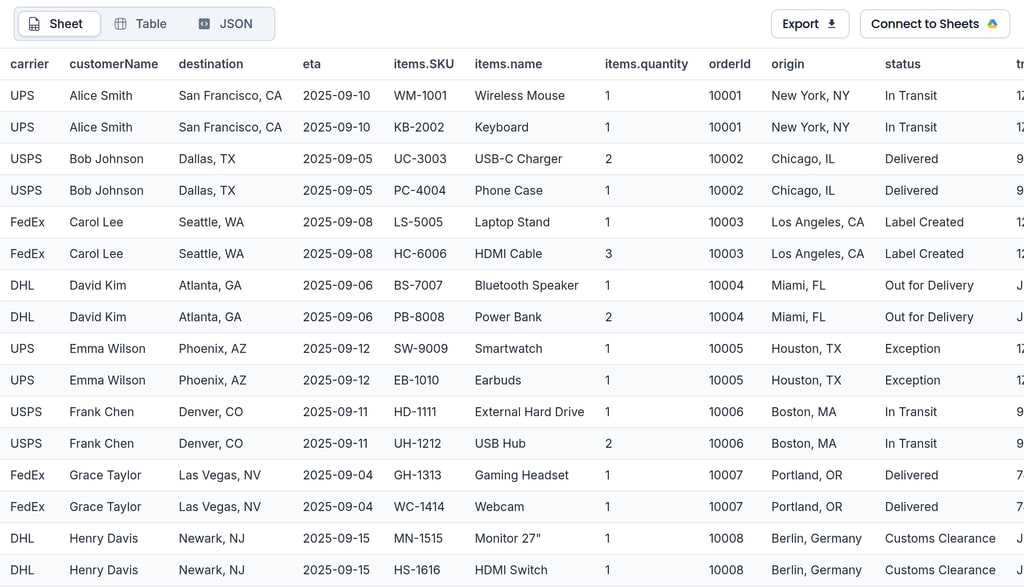Select the items.quantity column header
1024x587 pixels.
[x=647, y=64]
